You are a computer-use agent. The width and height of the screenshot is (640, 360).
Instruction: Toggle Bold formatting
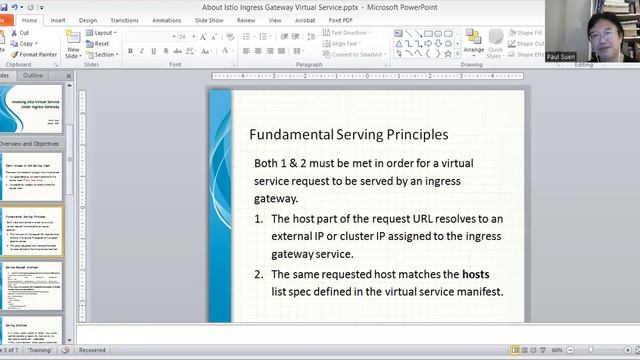click(130, 51)
